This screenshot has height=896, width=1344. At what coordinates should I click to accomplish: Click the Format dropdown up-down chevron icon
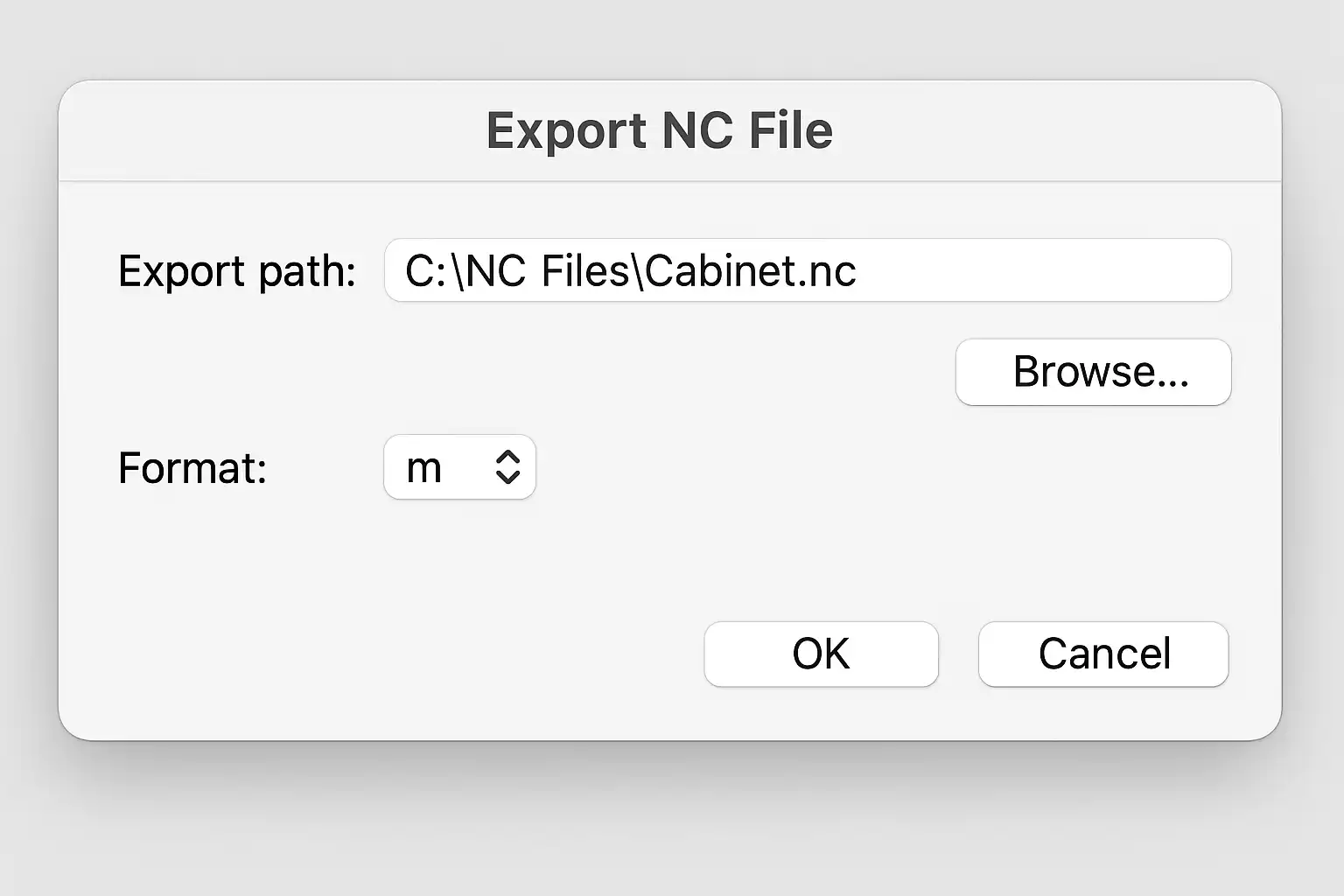pyautogui.click(x=507, y=467)
